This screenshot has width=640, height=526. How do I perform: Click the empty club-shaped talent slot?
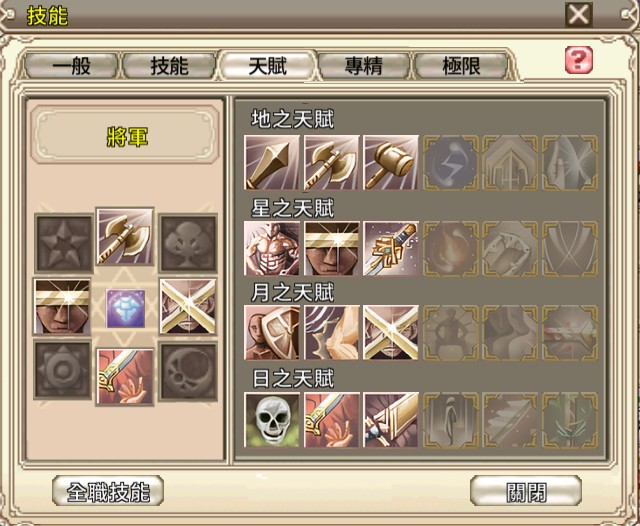click(188, 244)
